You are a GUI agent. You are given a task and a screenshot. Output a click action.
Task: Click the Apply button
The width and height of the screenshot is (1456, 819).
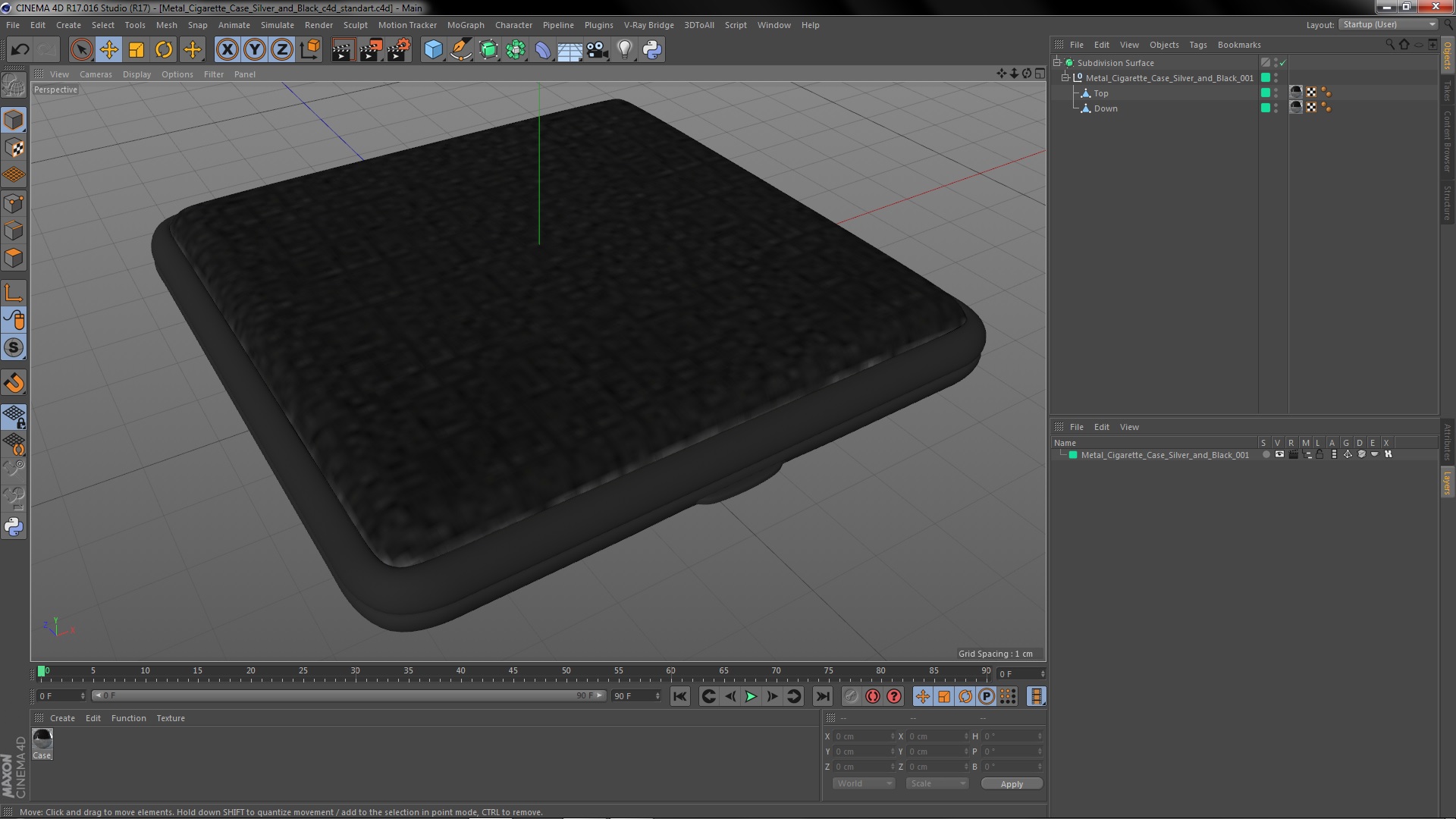coord(1011,784)
